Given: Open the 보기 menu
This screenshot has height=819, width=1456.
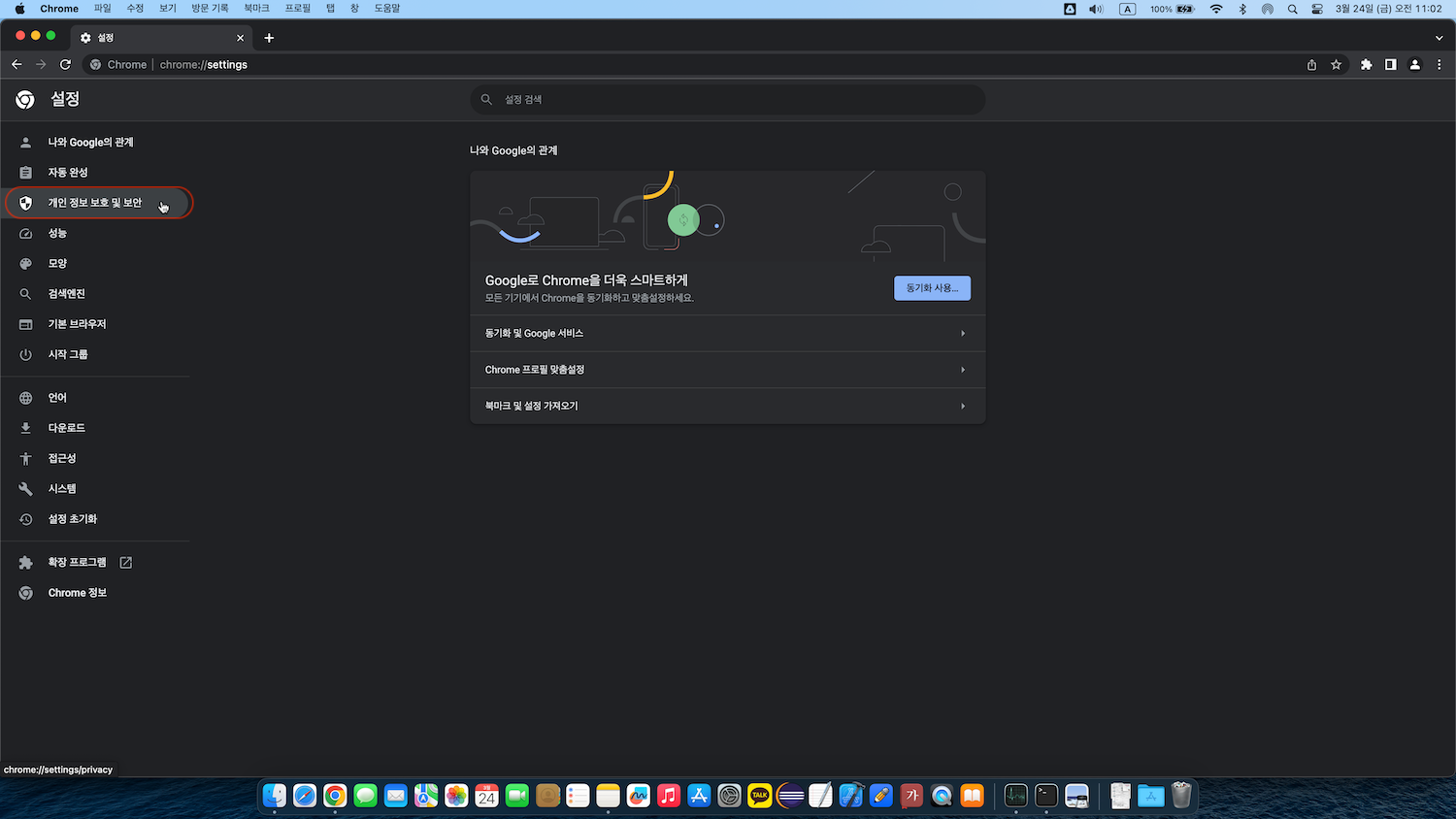Looking at the screenshot, I should pyautogui.click(x=168, y=9).
